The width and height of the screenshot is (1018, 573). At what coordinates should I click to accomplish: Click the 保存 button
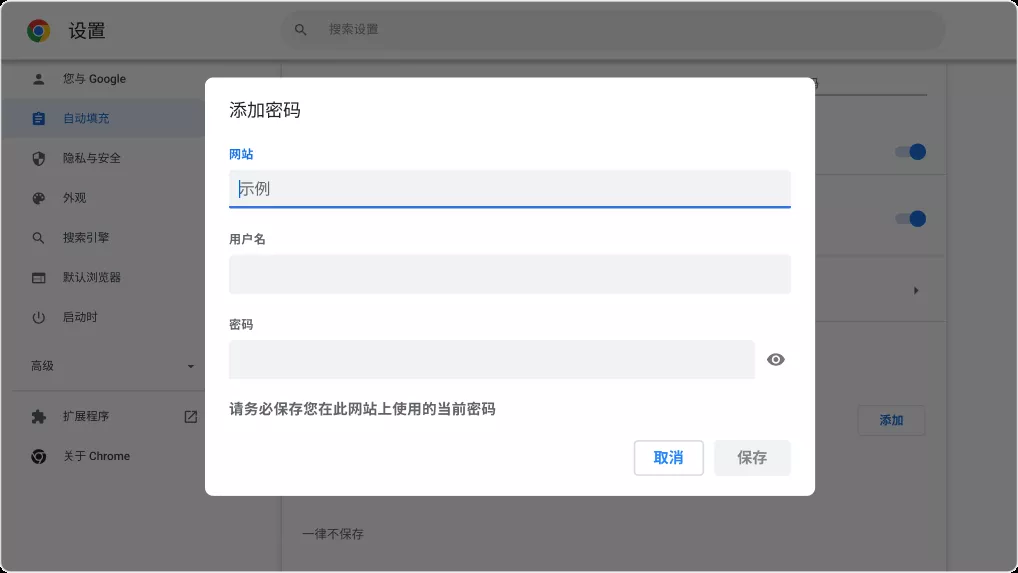[752, 458]
